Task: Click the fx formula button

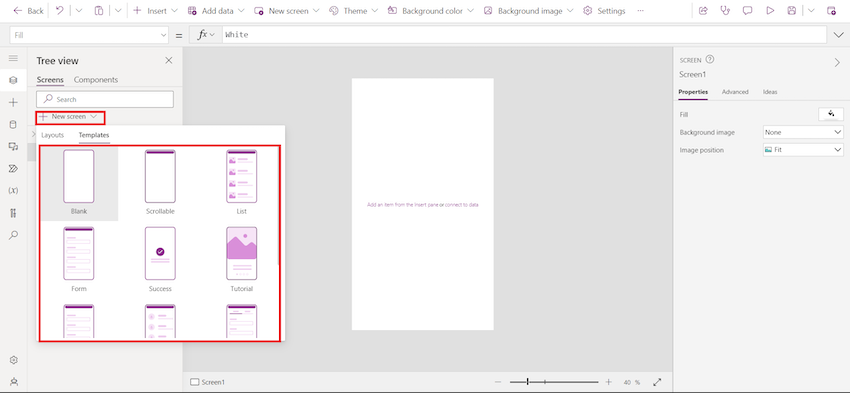Action: [x=205, y=35]
